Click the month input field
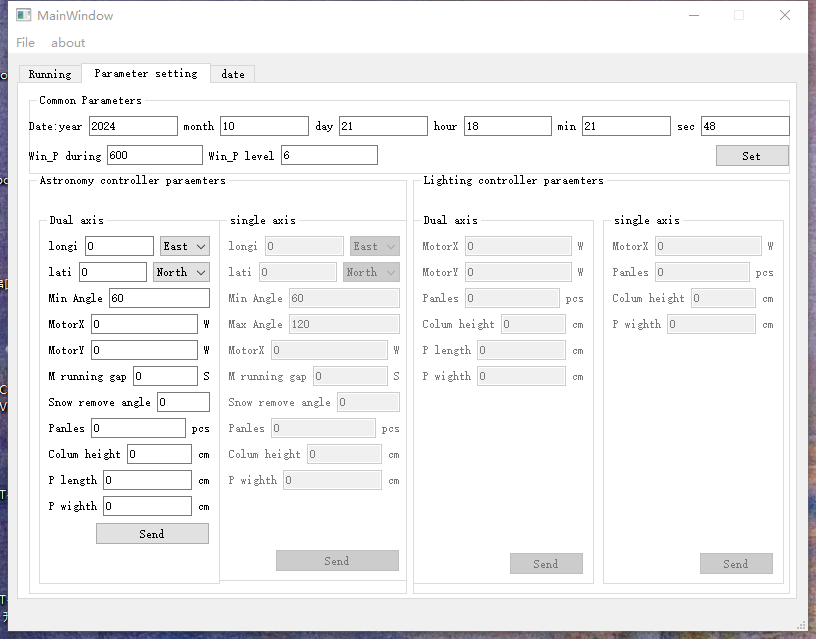Image resolution: width=816 pixels, height=639 pixels. pyautogui.click(x=264, y=126)
